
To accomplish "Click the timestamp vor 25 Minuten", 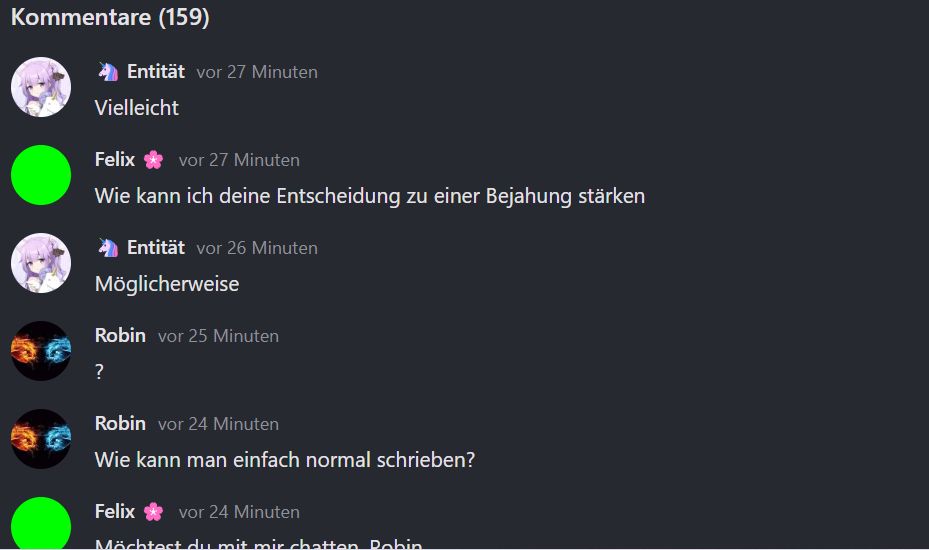I will pos(219,336).
